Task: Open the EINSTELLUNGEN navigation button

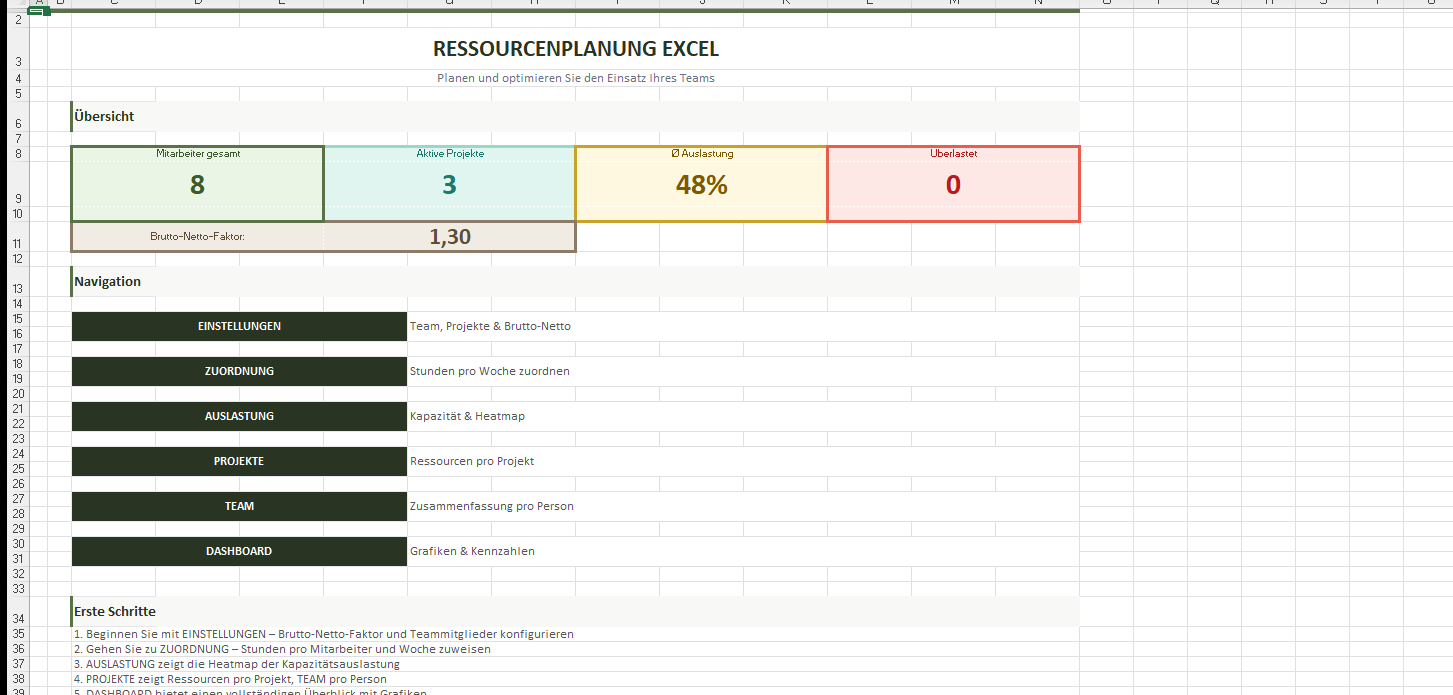Action: point(239,326)
